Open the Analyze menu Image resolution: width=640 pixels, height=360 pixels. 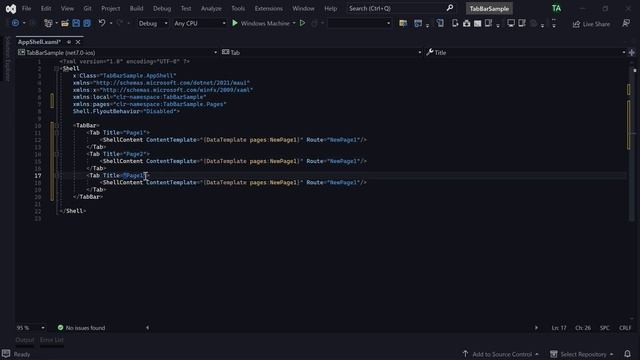coord(211,8)
